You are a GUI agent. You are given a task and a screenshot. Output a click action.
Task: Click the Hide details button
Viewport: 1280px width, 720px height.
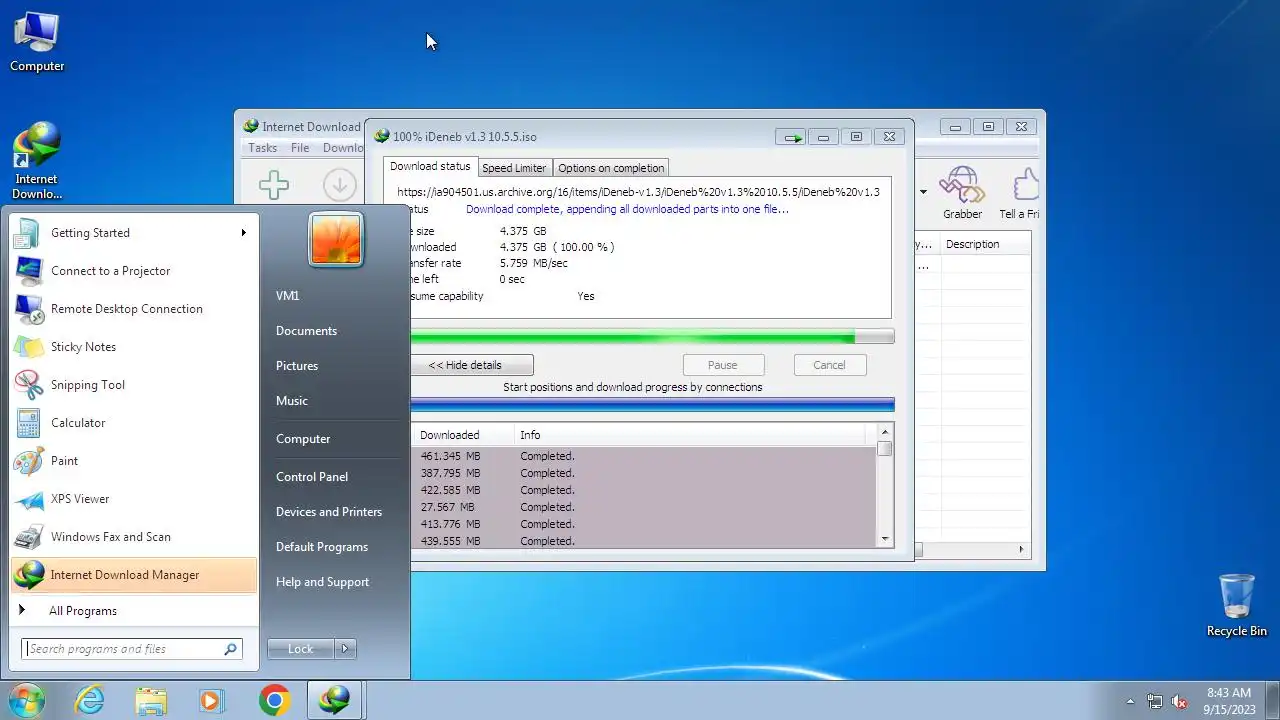click(471, 365)
